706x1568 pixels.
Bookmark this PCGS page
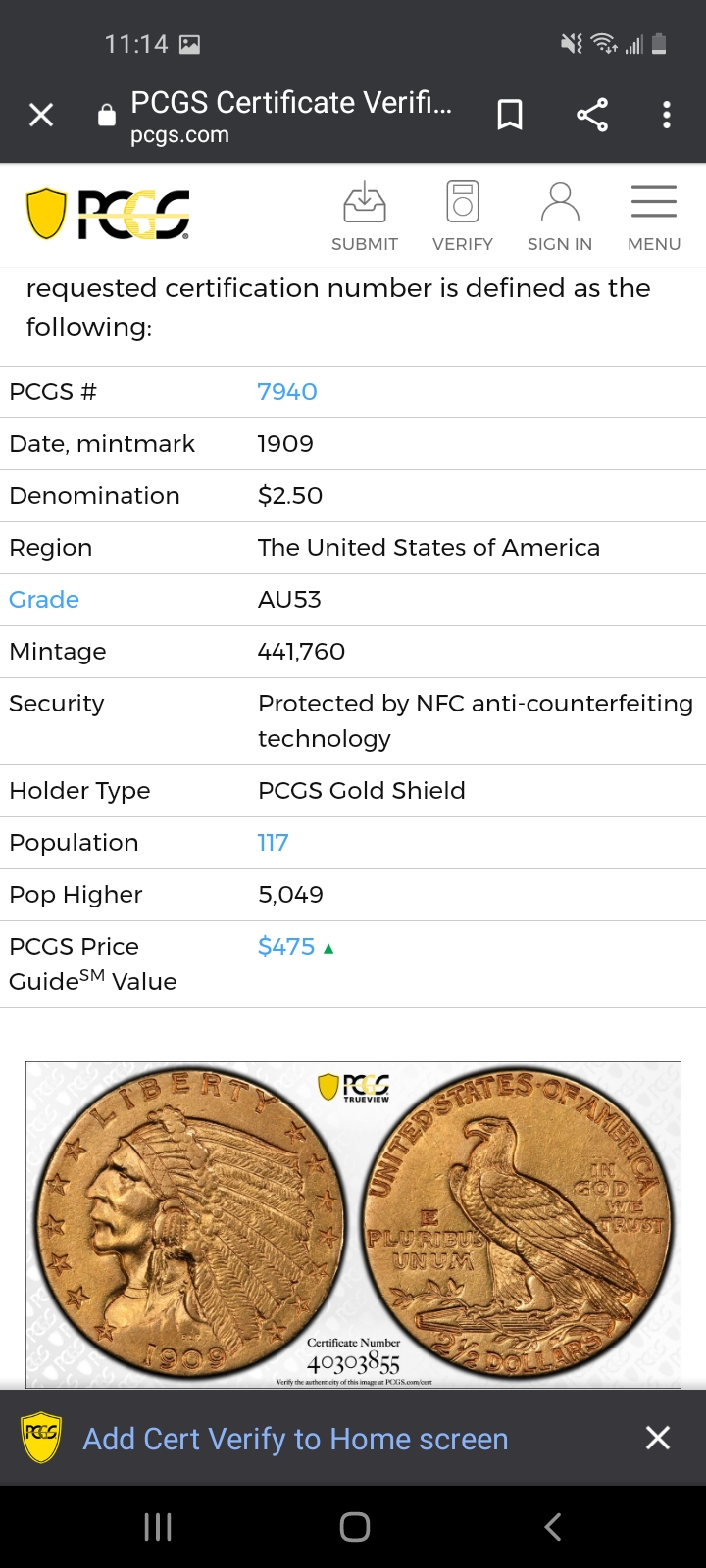(510, 116)
